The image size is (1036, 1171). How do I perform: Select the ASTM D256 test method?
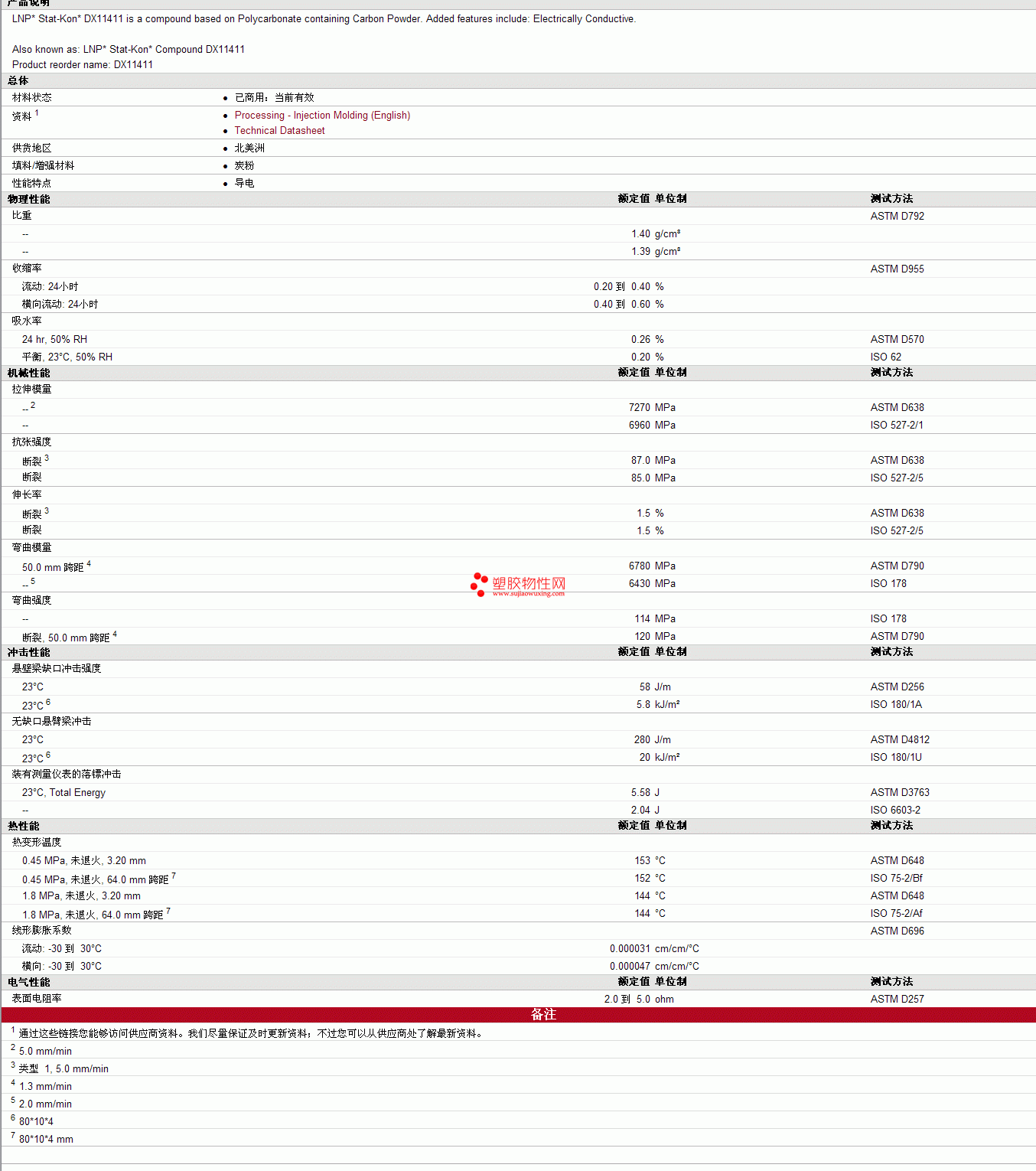tap(898, 687)
